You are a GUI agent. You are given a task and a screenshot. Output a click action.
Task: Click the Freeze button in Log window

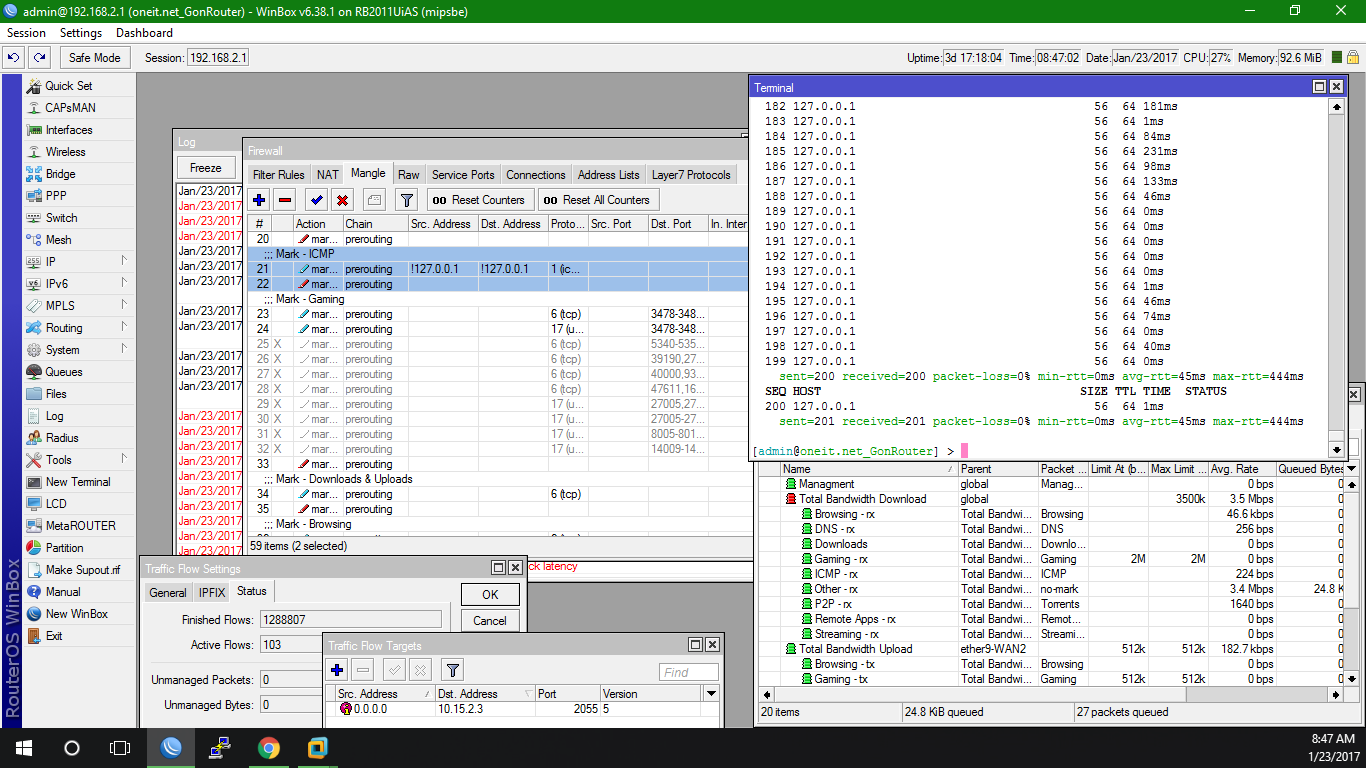(206, 168)
